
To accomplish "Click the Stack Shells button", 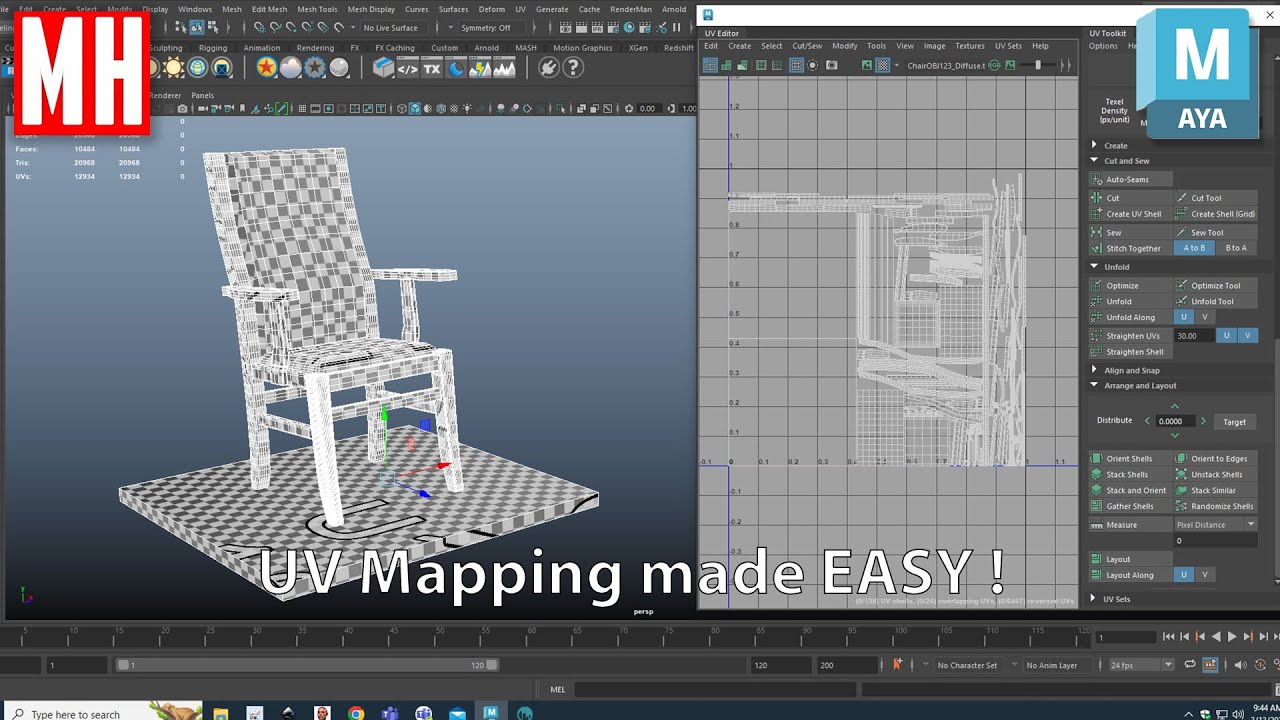I will (1129, 475).
